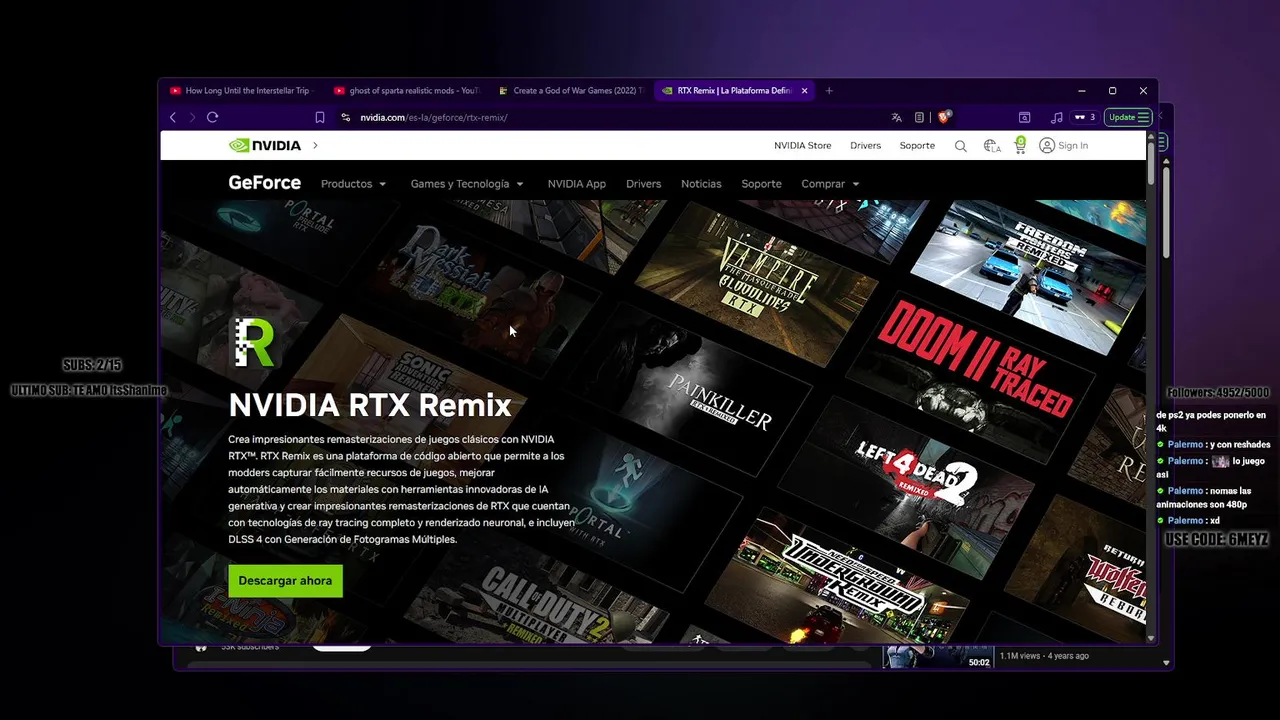Click the scrollbar down arrow
The image size is (1280, 720).
(1151, 637)
